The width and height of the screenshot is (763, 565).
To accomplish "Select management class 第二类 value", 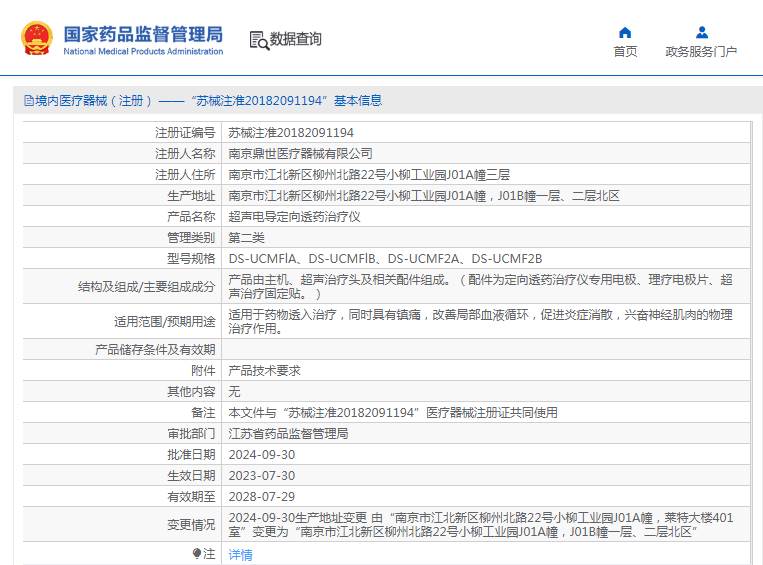I will [246, 237].
